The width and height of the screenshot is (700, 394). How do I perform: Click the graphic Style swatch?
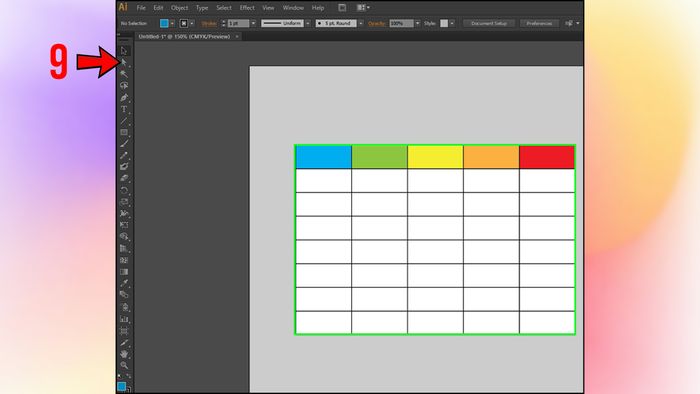pyautogui.click(x=444, y=23)
